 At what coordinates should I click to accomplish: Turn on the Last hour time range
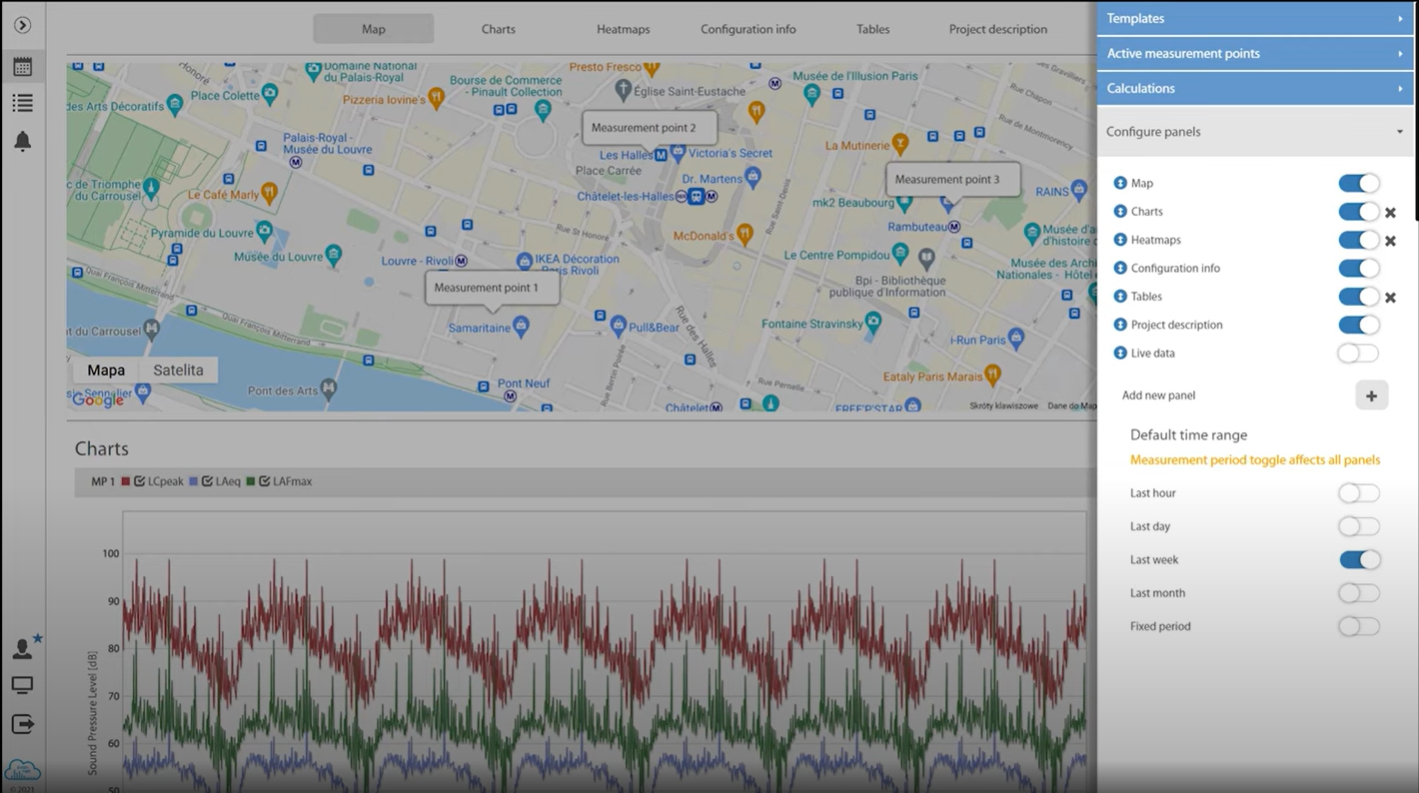coord(1358,493)
